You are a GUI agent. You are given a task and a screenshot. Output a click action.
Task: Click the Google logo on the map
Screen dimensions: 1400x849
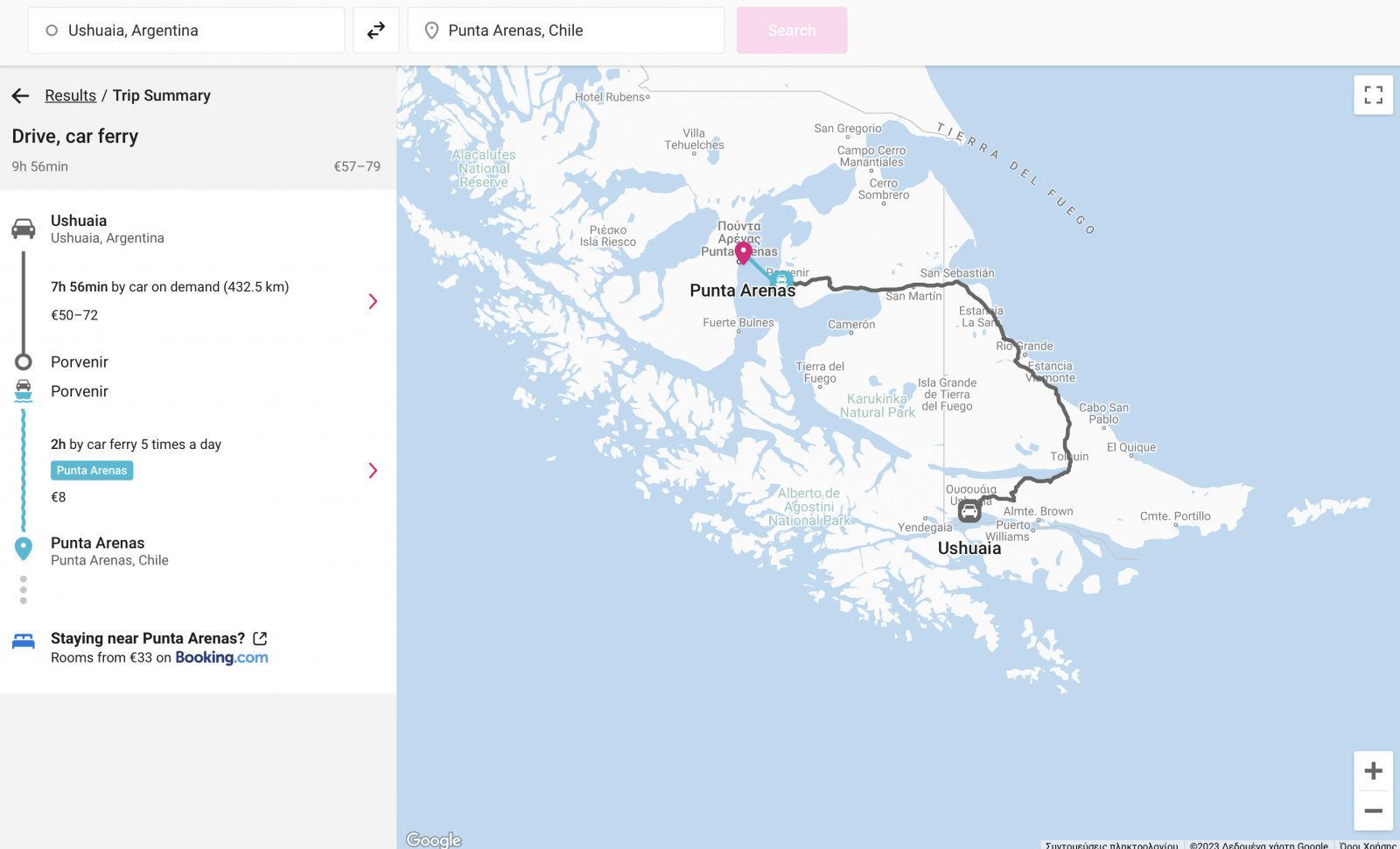click(x=434, y=839)
